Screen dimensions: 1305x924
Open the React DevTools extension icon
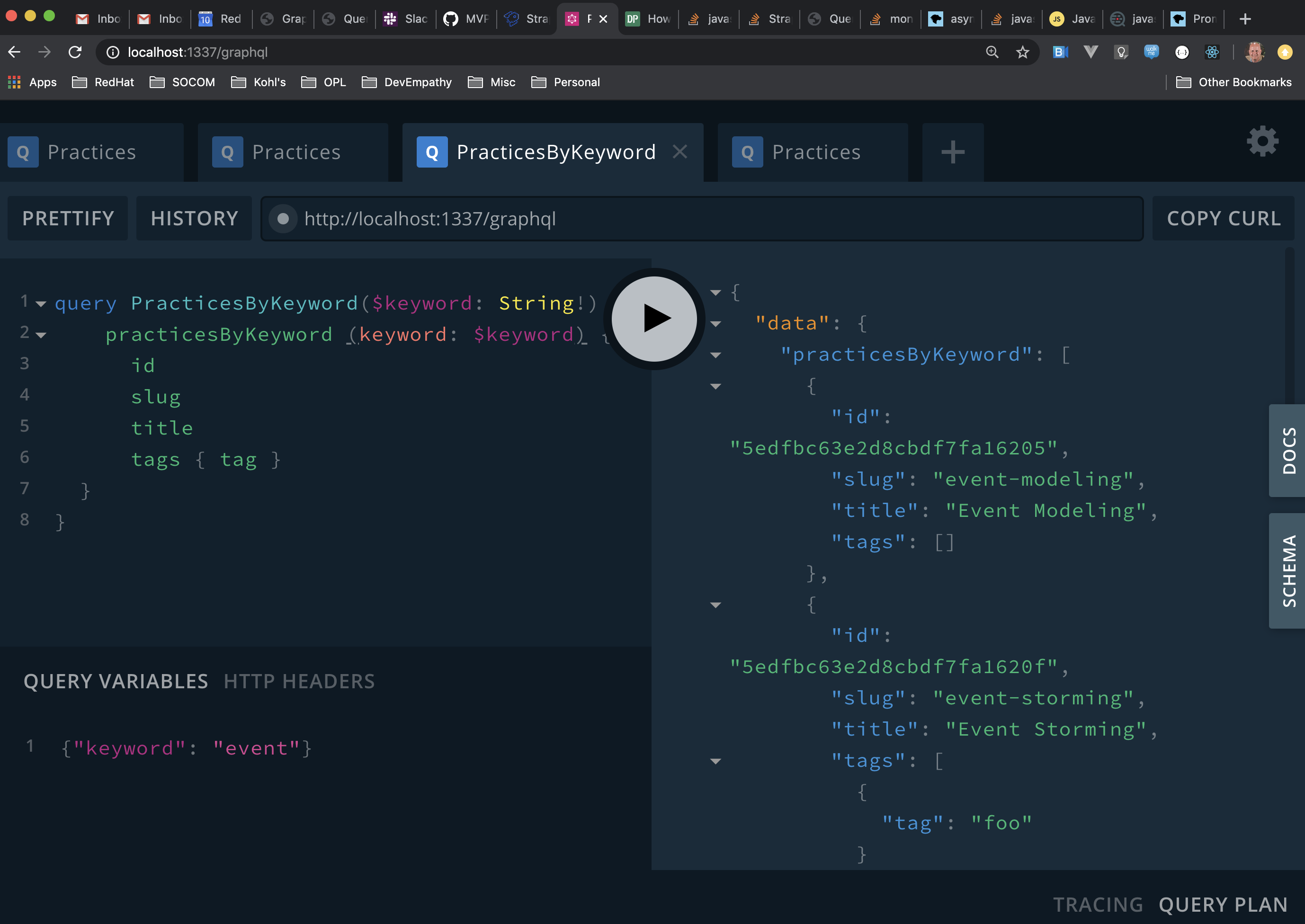click(1212, 53)
